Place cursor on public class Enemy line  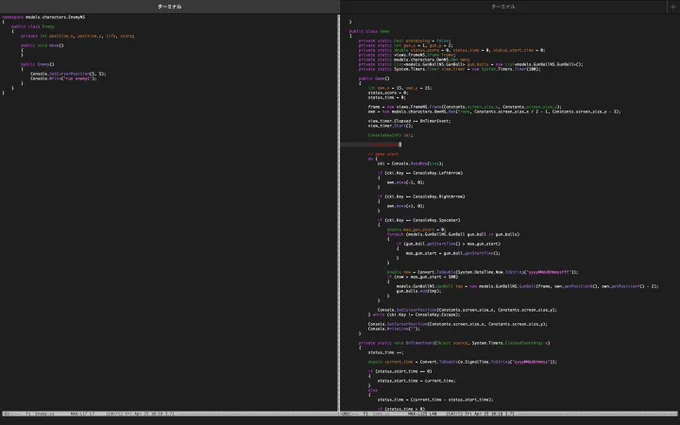point(33,26)
